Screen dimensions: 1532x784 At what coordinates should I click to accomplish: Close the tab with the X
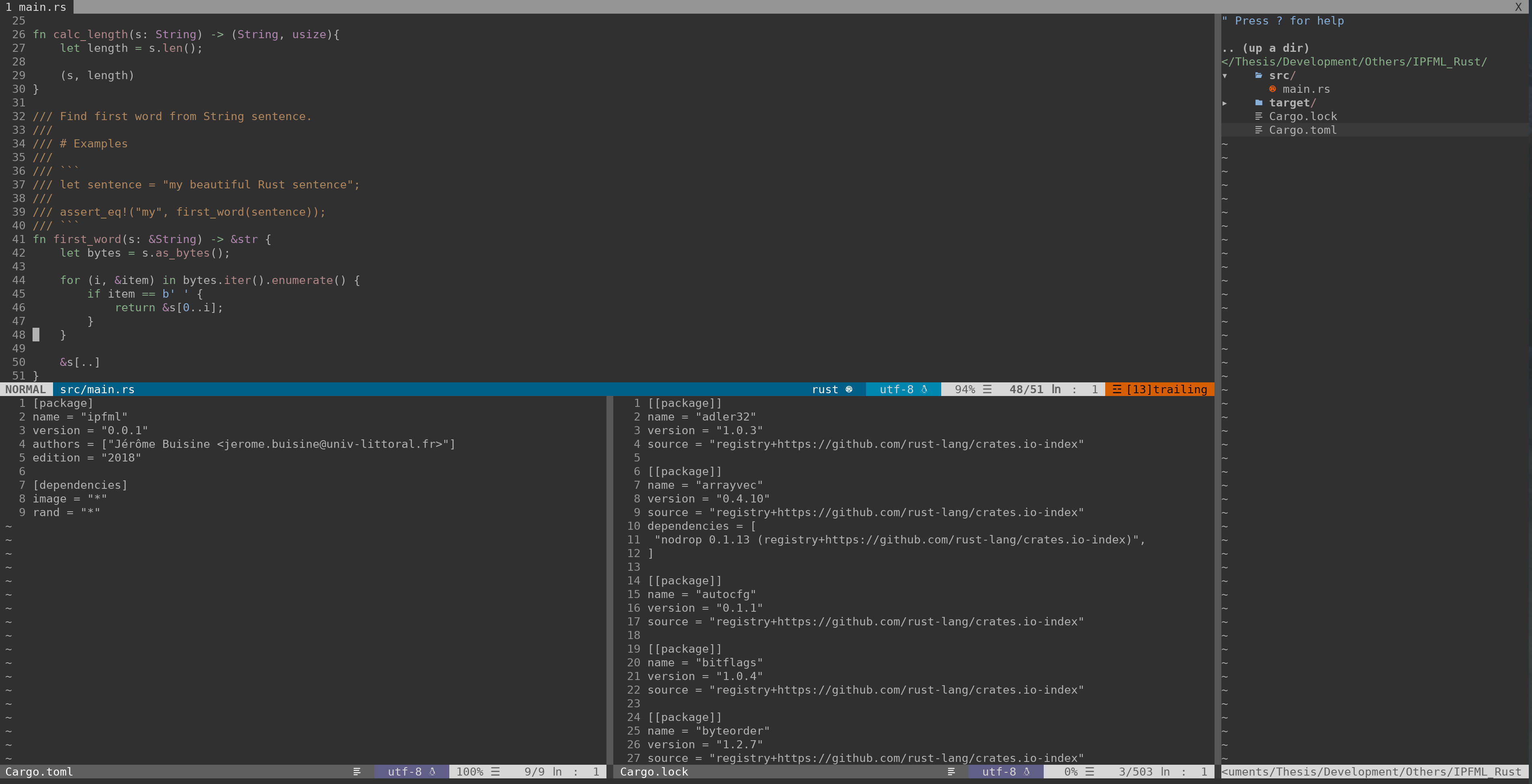tap(1518, 7)
